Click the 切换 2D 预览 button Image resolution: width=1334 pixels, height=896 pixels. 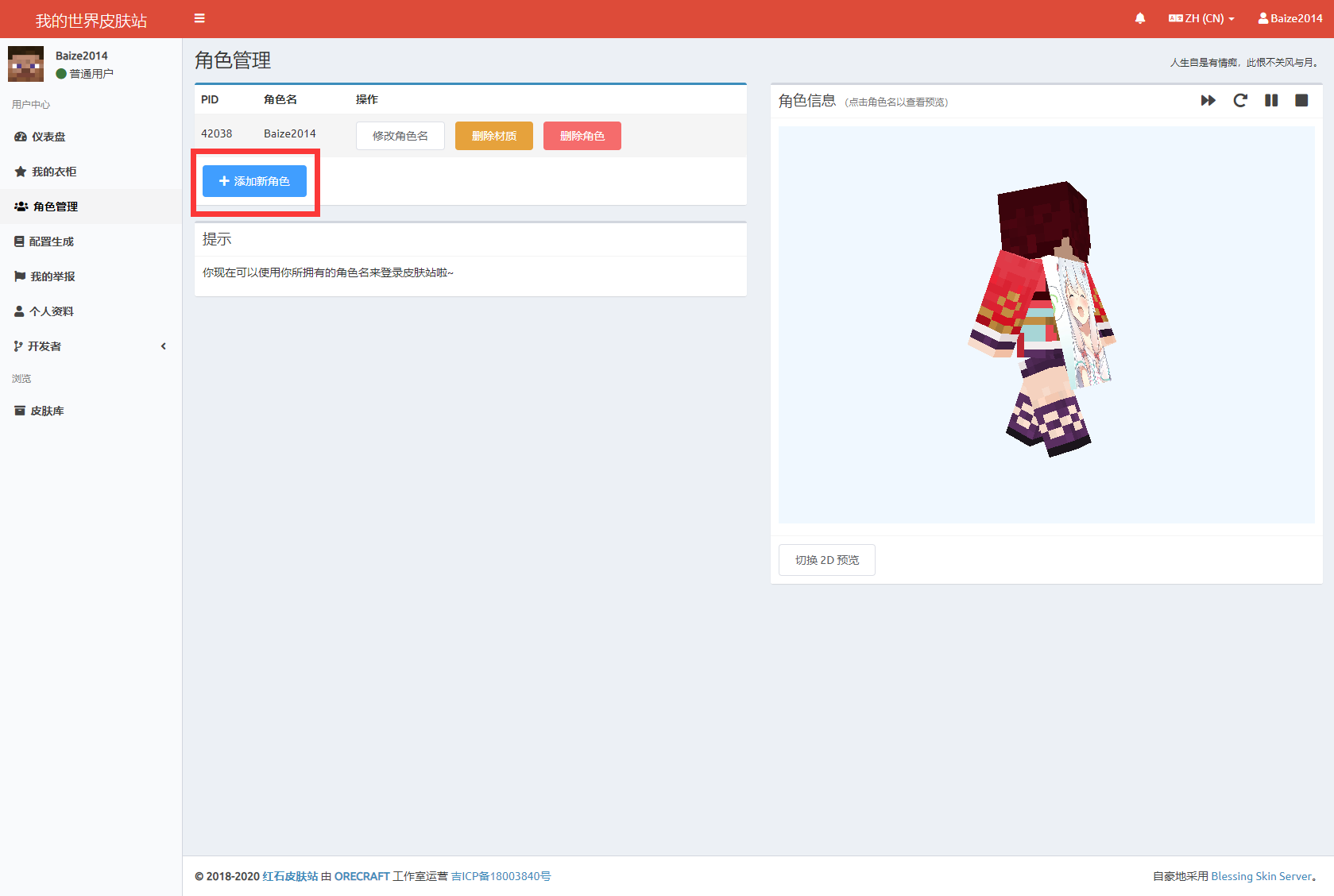(827, 560)
